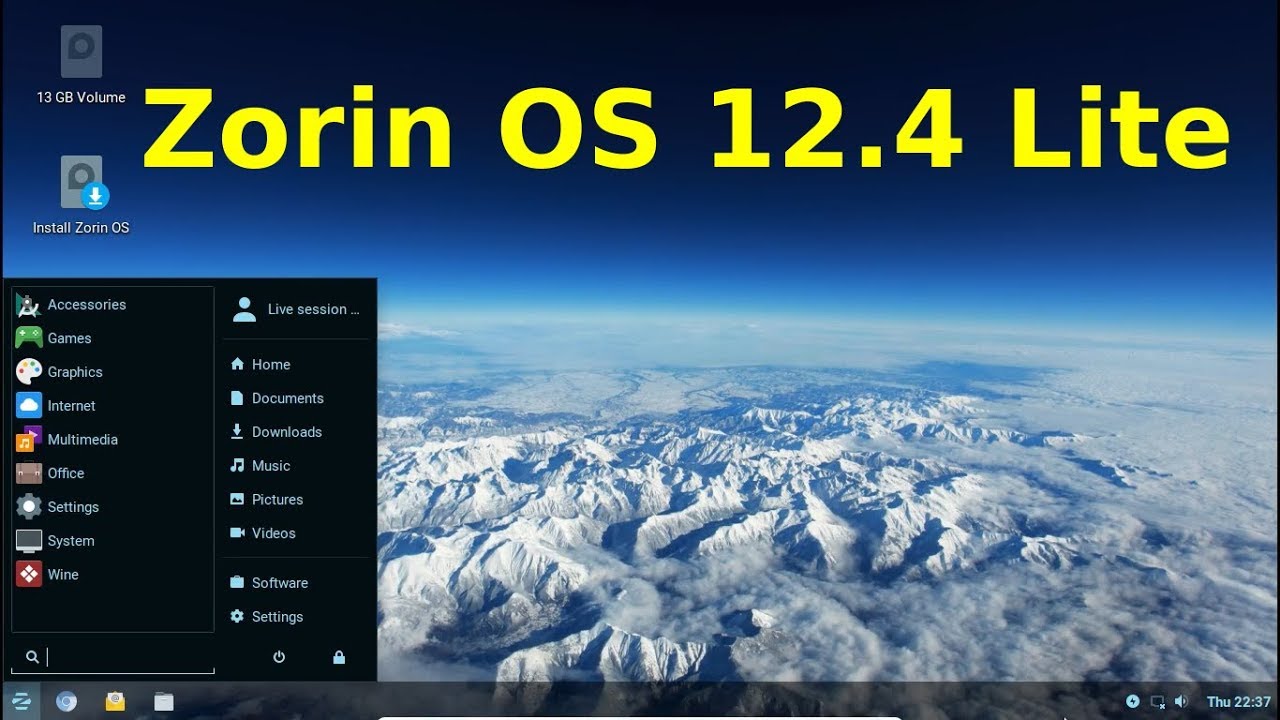Click the search magnifier icon in menu
The width and height of the screenshot is (1280, 720).
click(32, 657)
